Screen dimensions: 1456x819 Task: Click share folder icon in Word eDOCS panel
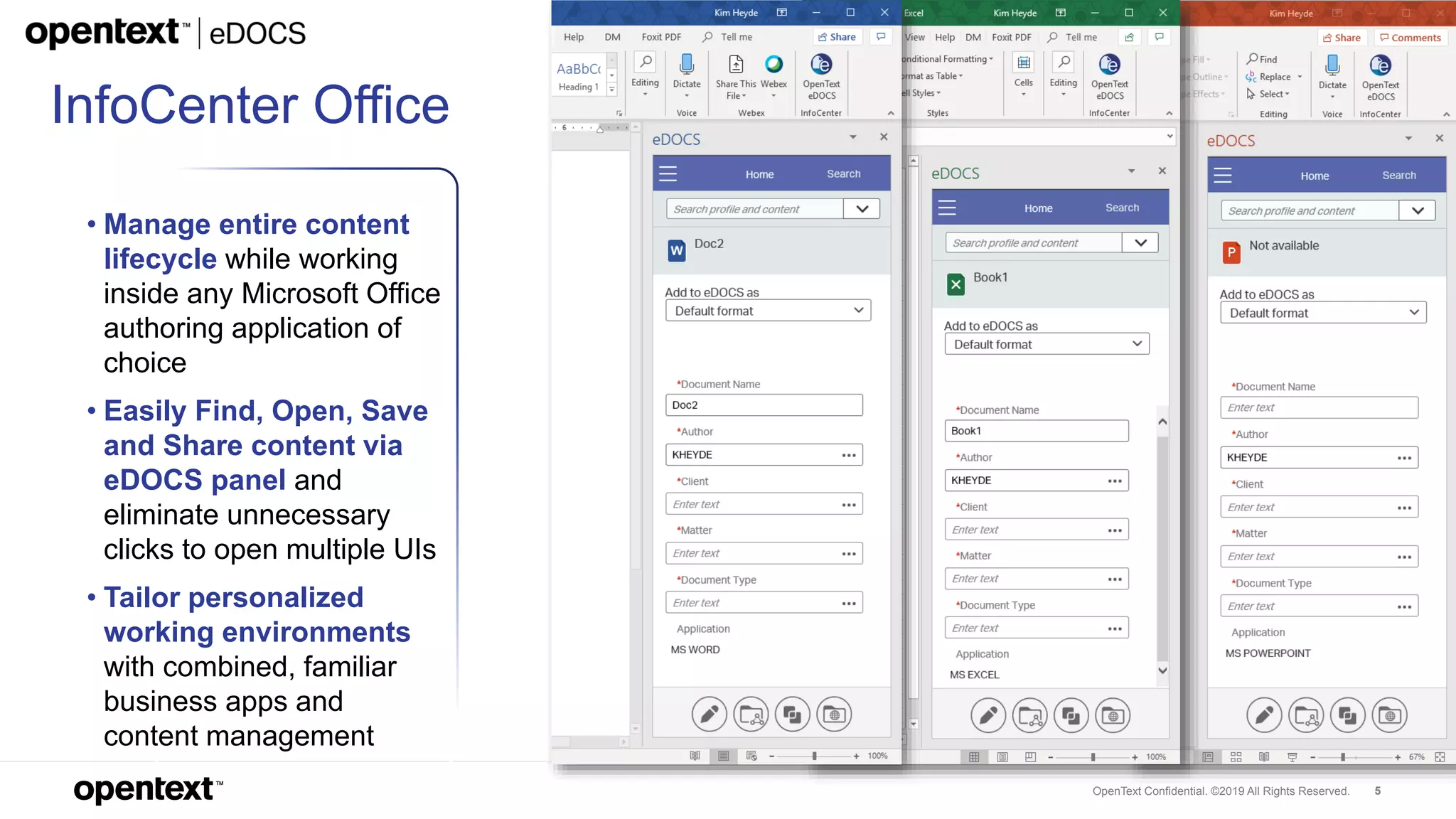(751, 714)
